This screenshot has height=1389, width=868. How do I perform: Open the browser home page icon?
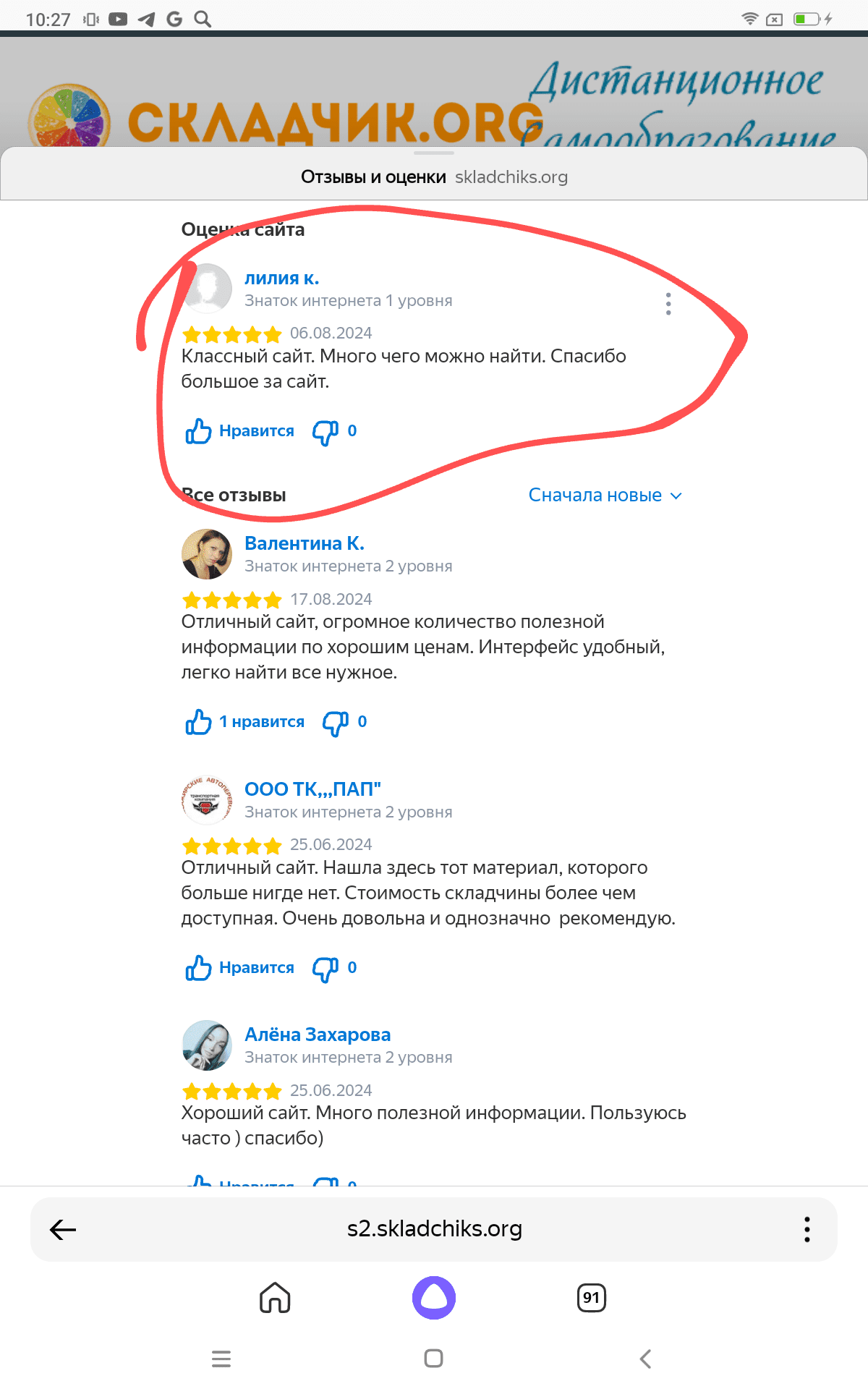[275, 1298]
